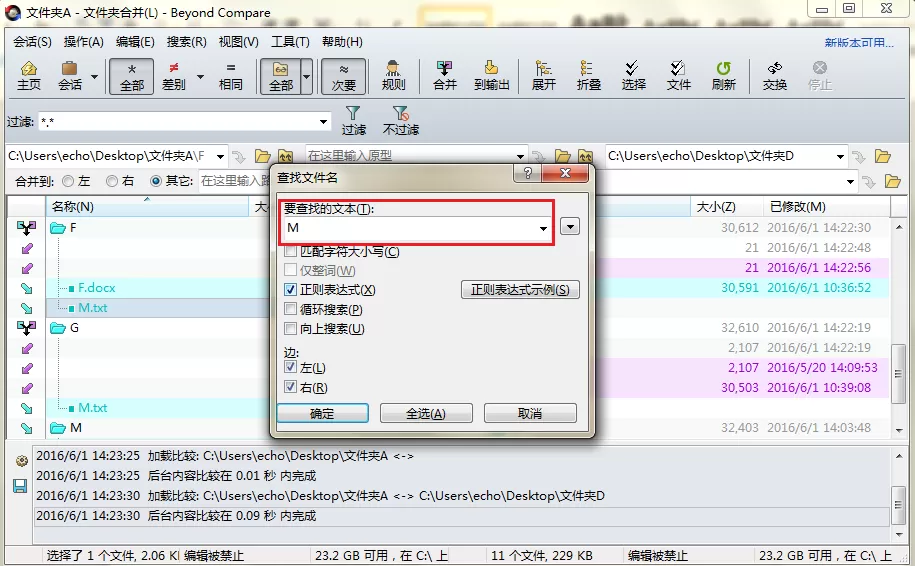Open the 会话 sessions toolbar icon
The image size is (915, 566).
pos(70,76)
